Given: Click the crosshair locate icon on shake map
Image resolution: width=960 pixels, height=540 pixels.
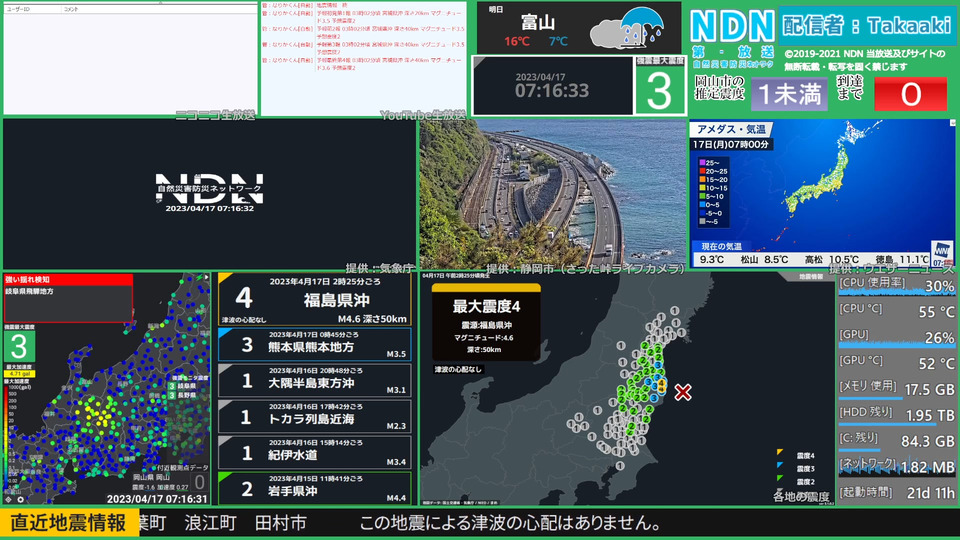Looking at the screenshot, I should (x=9, y=499).
